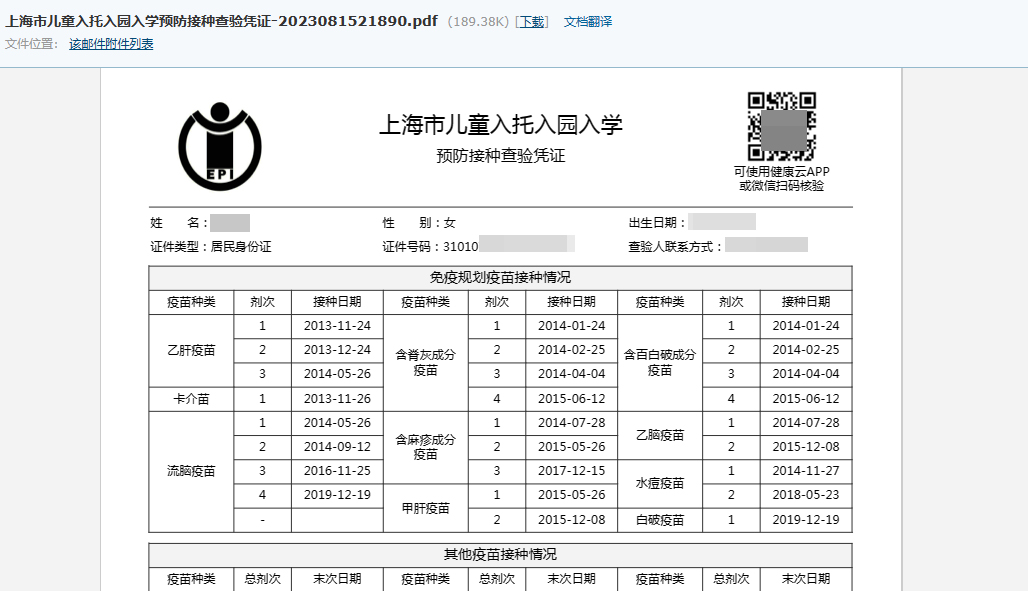
Task: Click the 流脑疫苗 vaccine cell
Action: (x=191, y=471)
